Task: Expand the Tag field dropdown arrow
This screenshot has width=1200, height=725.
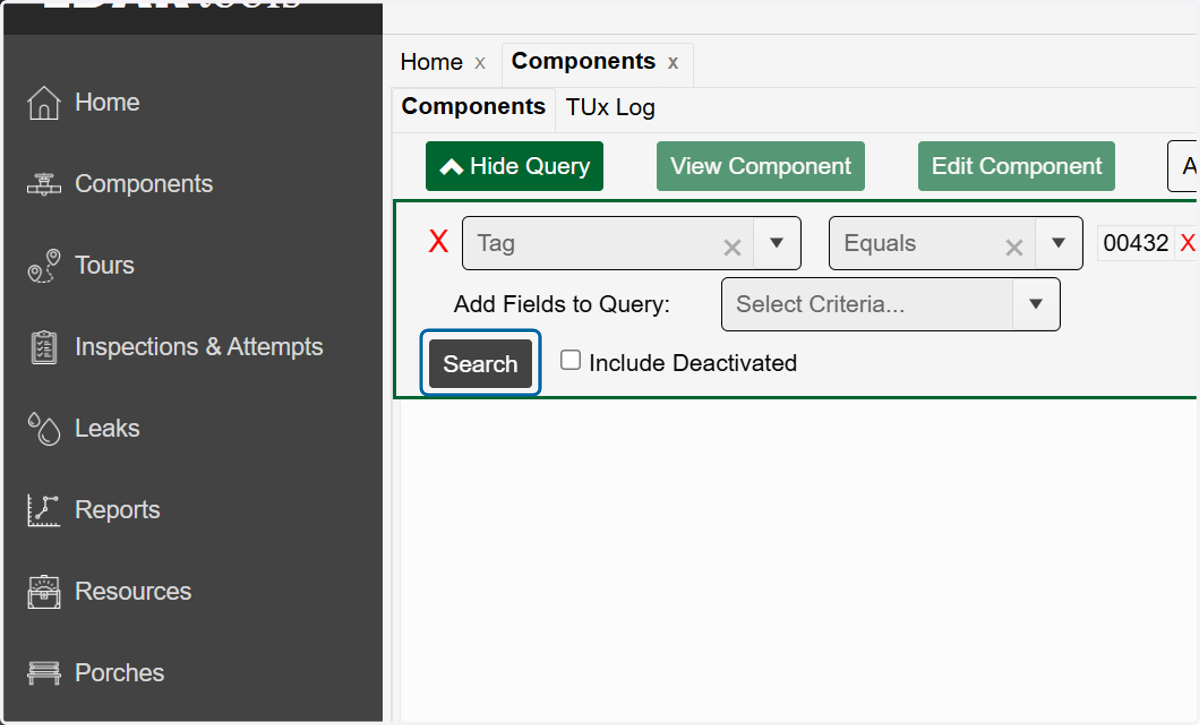Action: [x=776, y=243]
